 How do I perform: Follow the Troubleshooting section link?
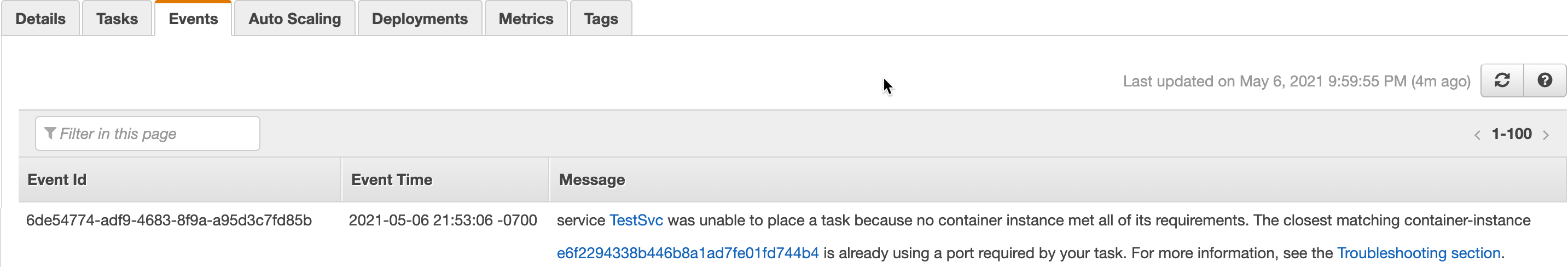[x=1418, y=253]
